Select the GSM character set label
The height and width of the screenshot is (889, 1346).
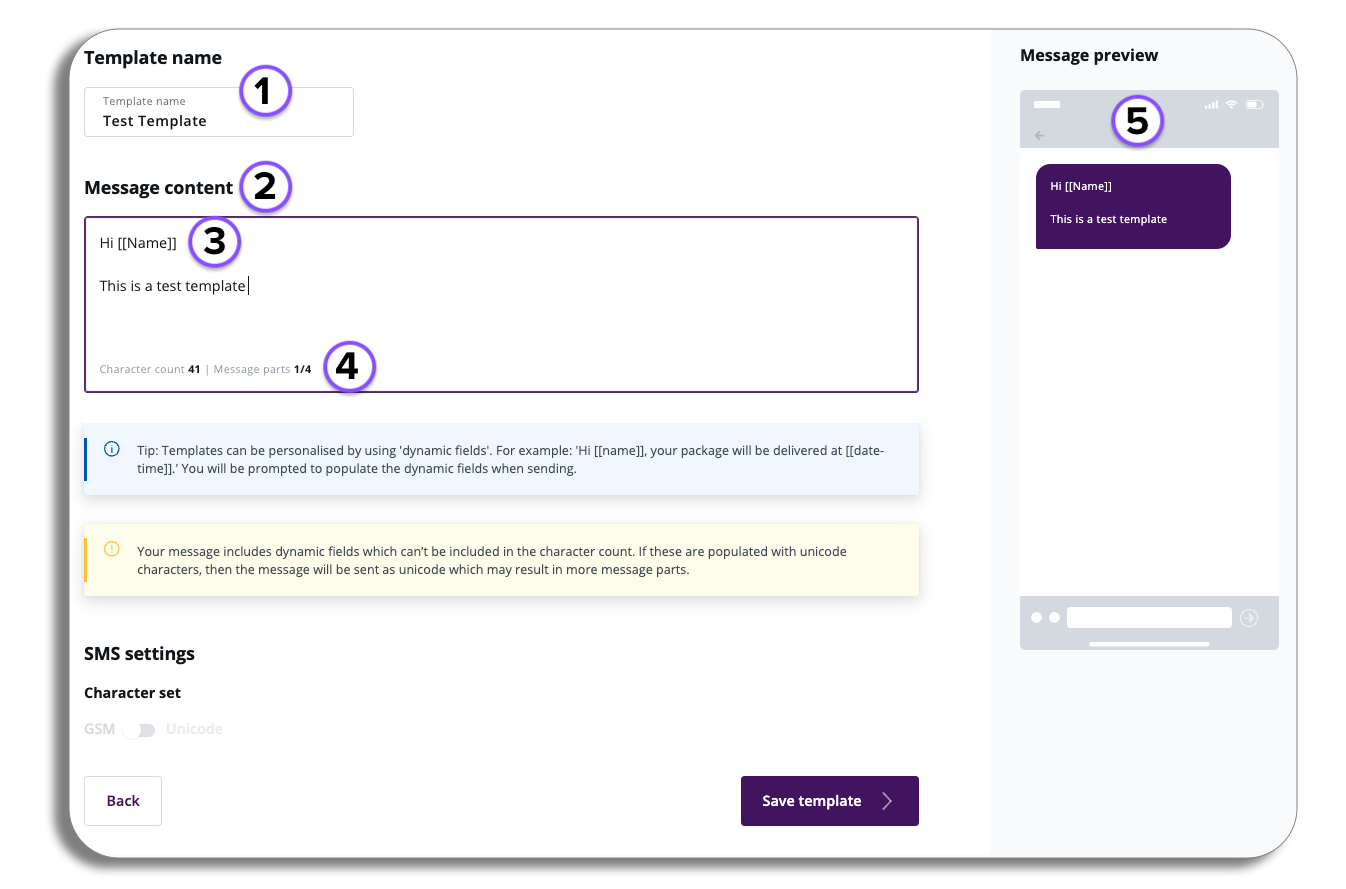click(x=99, y=730)
